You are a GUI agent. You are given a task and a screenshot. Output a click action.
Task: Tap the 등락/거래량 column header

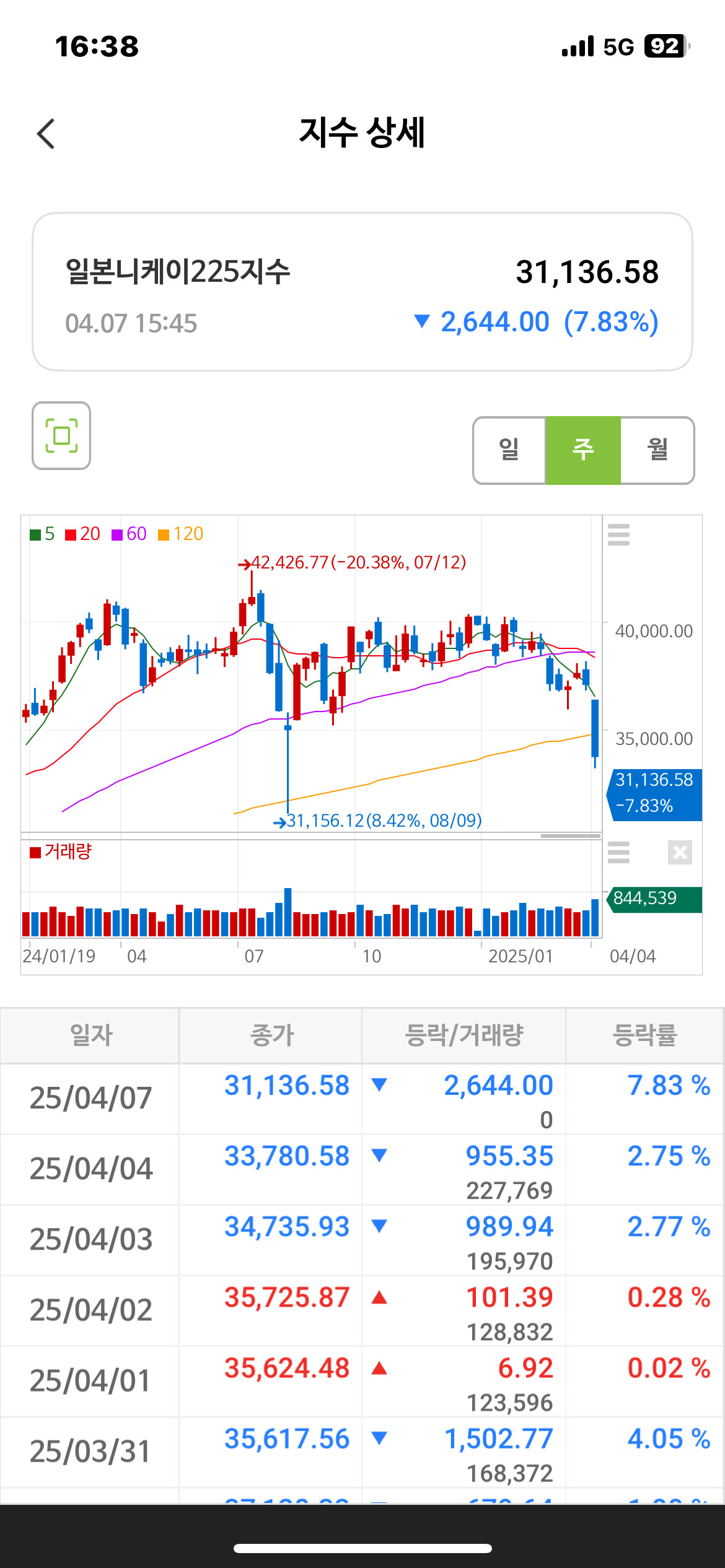464,1035
